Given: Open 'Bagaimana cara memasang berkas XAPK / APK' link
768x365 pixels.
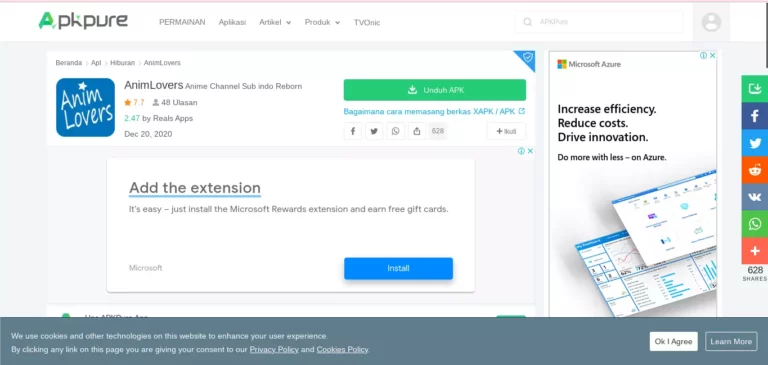Looking at the screenshot, I should [x=434, y=111].
